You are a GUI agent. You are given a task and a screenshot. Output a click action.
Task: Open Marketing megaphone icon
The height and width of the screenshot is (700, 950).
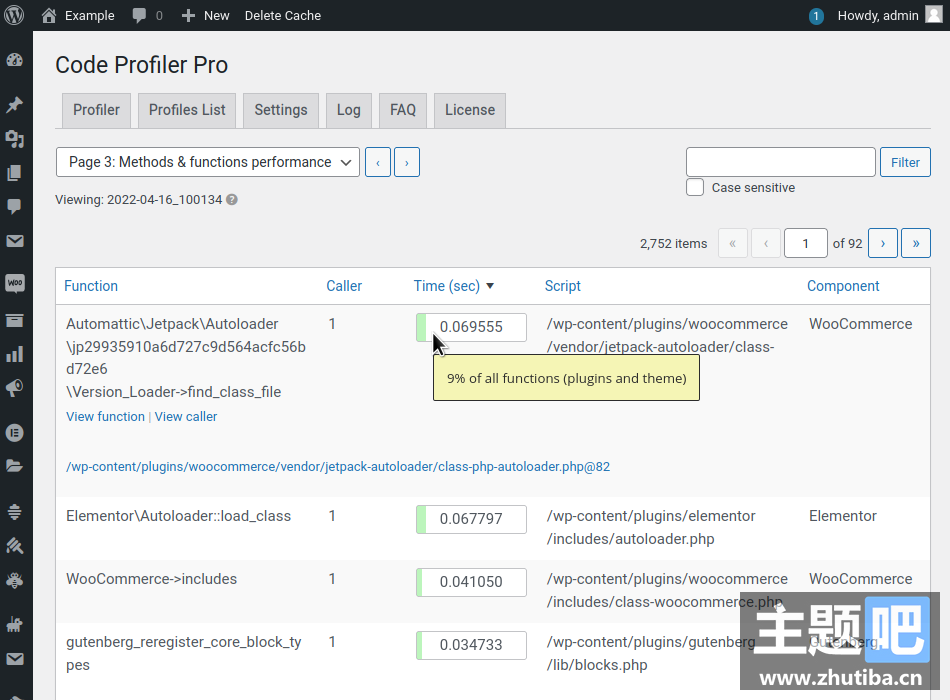15,388
